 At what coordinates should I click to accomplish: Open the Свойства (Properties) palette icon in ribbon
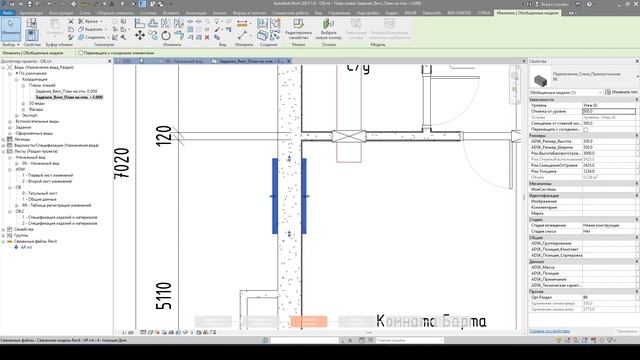pos(31,35)
